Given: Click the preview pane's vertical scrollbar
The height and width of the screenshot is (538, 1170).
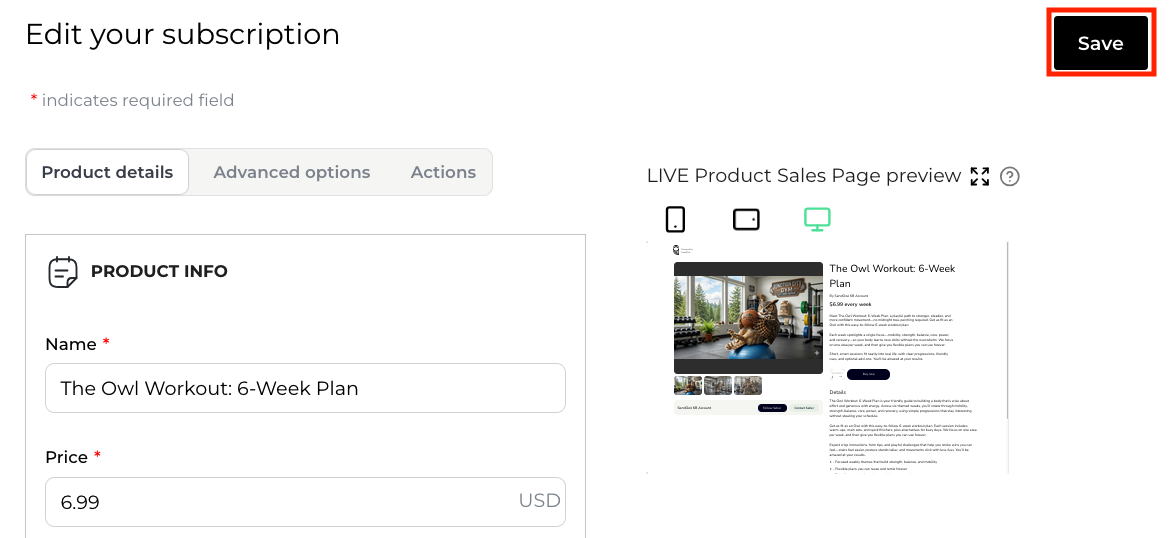Looking at the screenshot, I should pyautogui.click(x=1007, y=350).
